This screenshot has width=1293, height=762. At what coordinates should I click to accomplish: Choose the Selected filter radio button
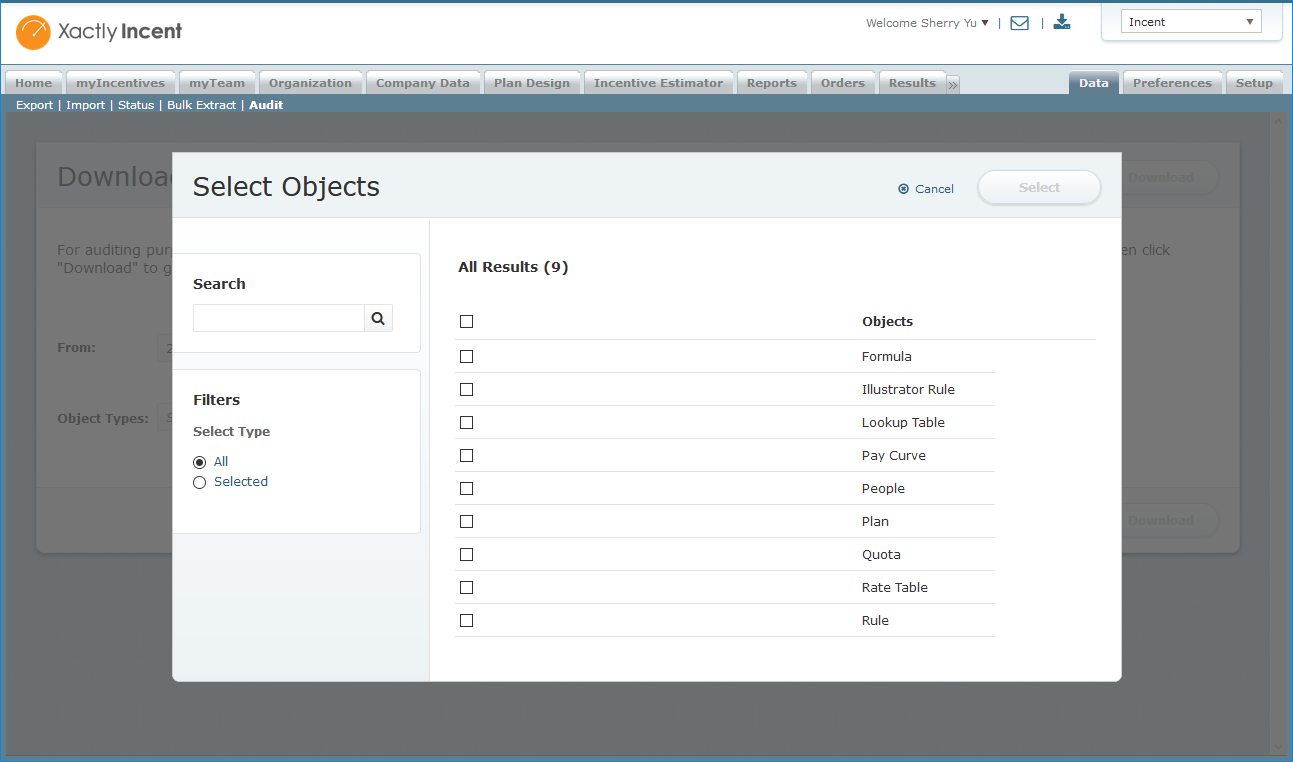pos(200,482)
